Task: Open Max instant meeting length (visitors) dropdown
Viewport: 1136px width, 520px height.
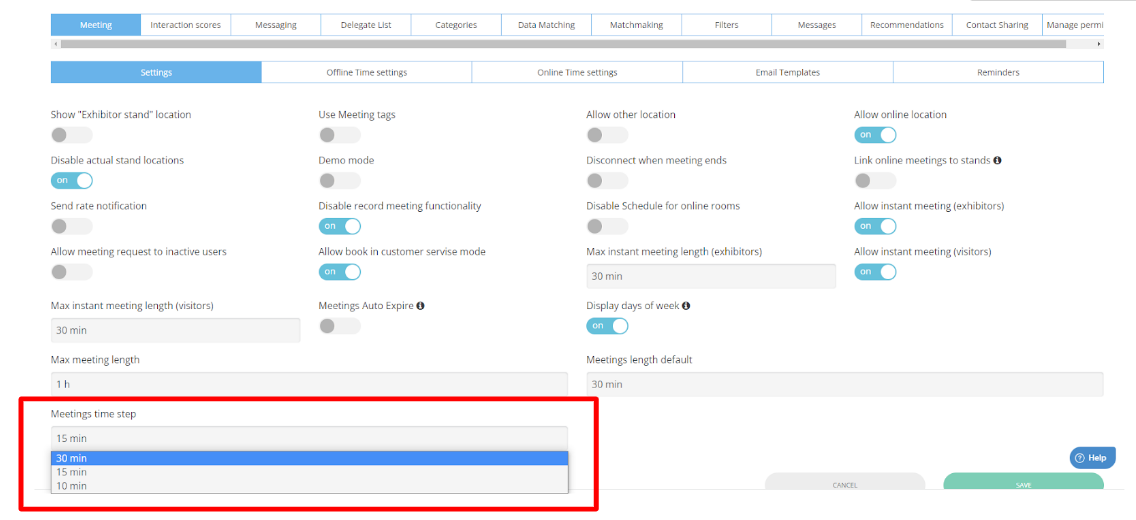Action: click(175, 330)
